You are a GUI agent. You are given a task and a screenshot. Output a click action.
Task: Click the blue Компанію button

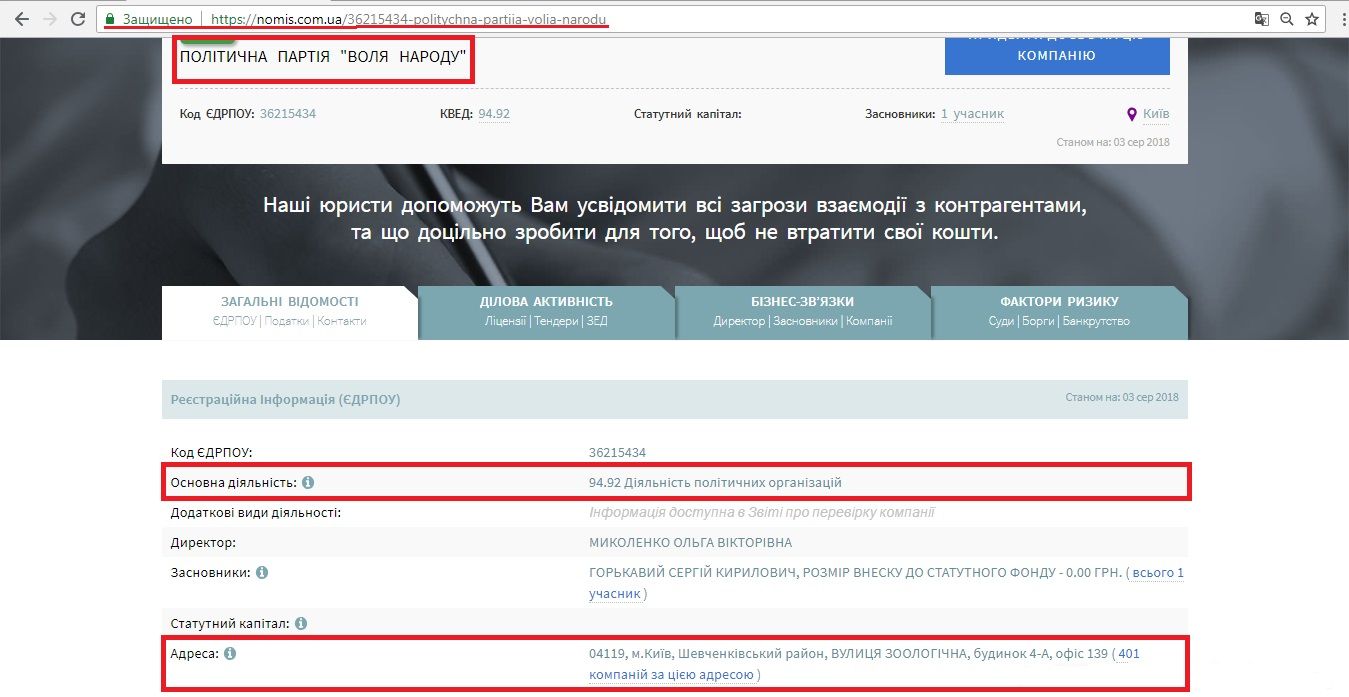click(1056, 55)
